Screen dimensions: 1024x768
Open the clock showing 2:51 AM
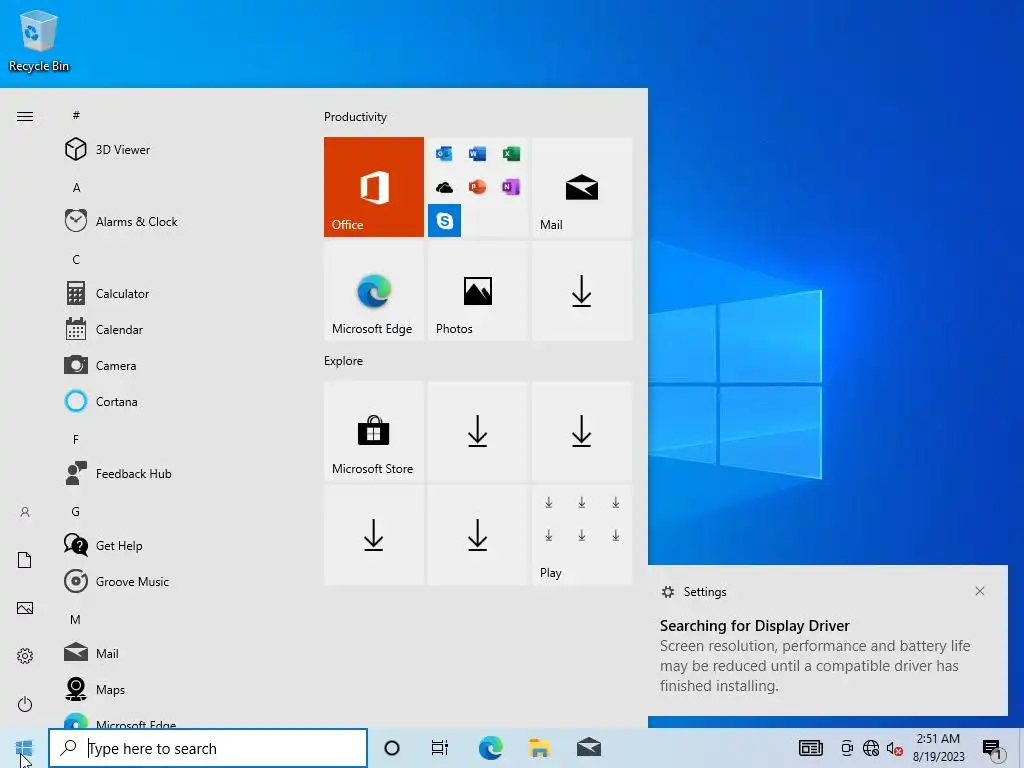click(x=938, y=748)
